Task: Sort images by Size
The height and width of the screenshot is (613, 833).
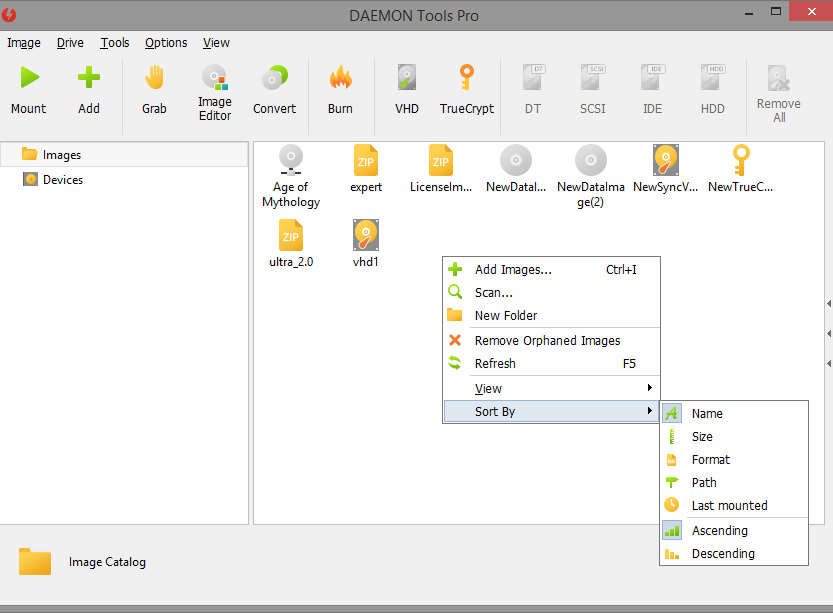Action: 734,437
